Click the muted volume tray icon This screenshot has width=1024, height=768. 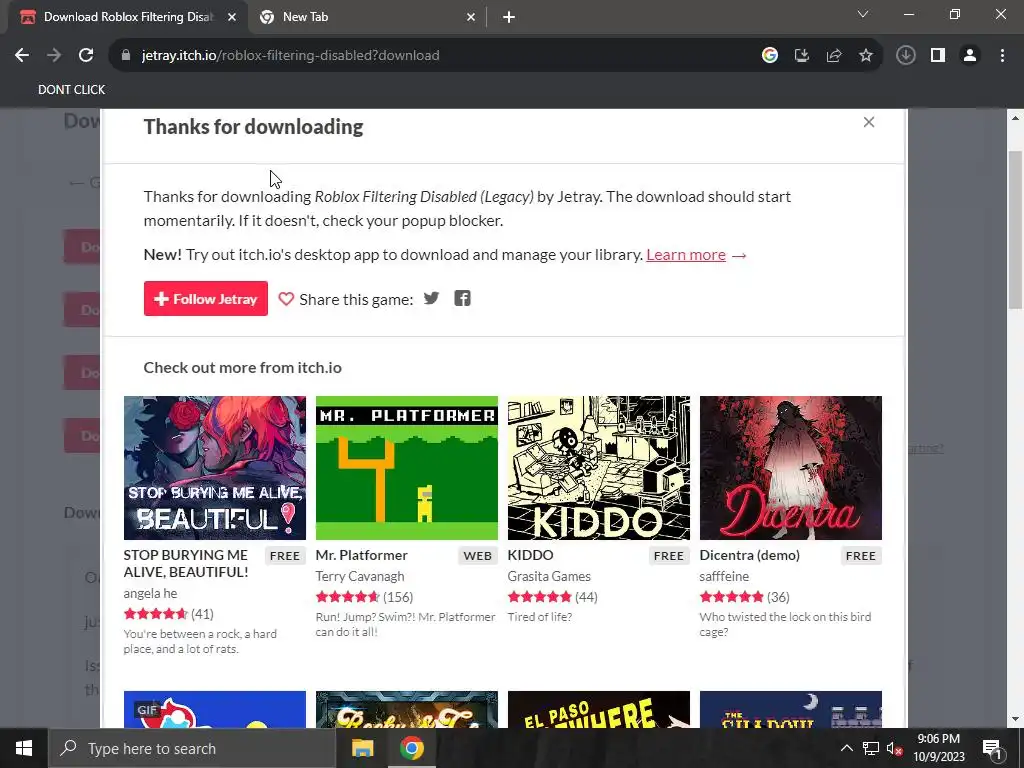[x=895, y=748]
